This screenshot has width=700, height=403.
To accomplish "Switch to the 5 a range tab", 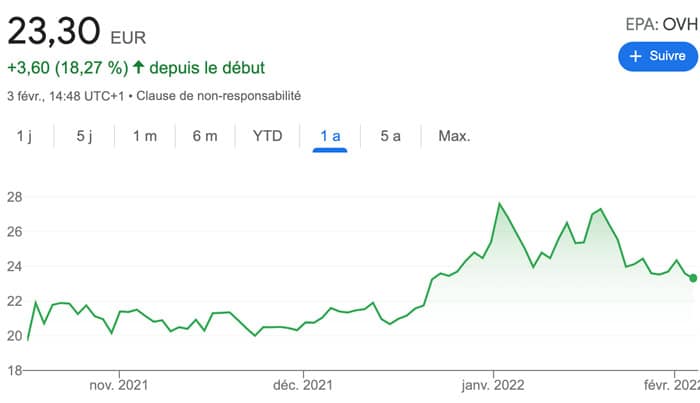I will [x=391, y=136].
